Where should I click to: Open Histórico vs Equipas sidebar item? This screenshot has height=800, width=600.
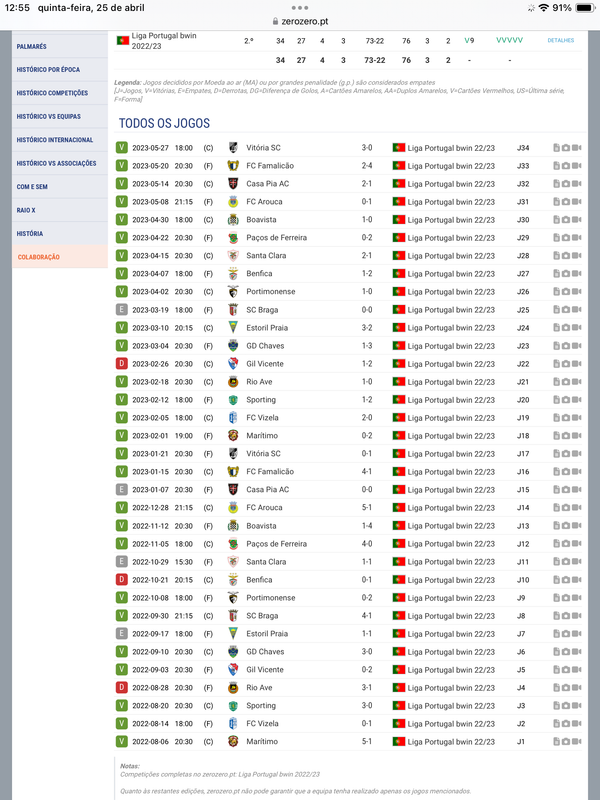[60, 116]
